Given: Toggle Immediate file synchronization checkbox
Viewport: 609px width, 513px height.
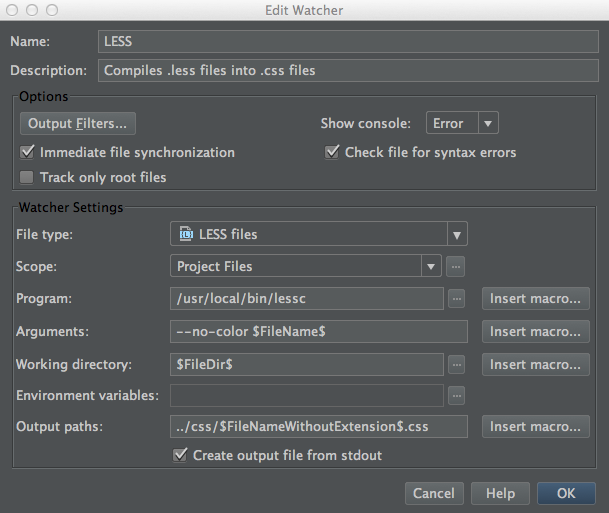Looking at the screenshot, I should click(27, 152).
